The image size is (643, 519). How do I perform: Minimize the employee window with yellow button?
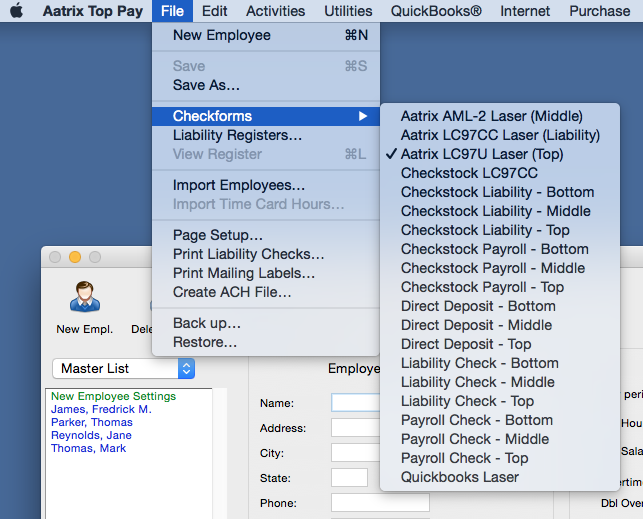(75, 257)
